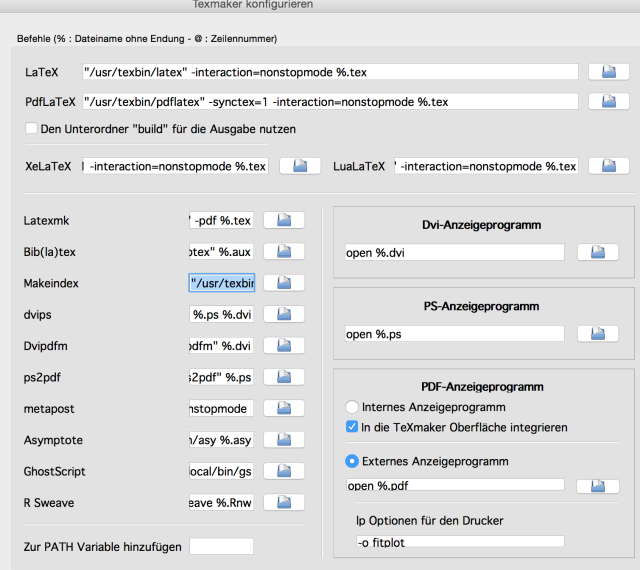Screen dimensions: 640x570
Task: Click the Zur PATH Variable hinzufügen field
Action: click(221, 546)
